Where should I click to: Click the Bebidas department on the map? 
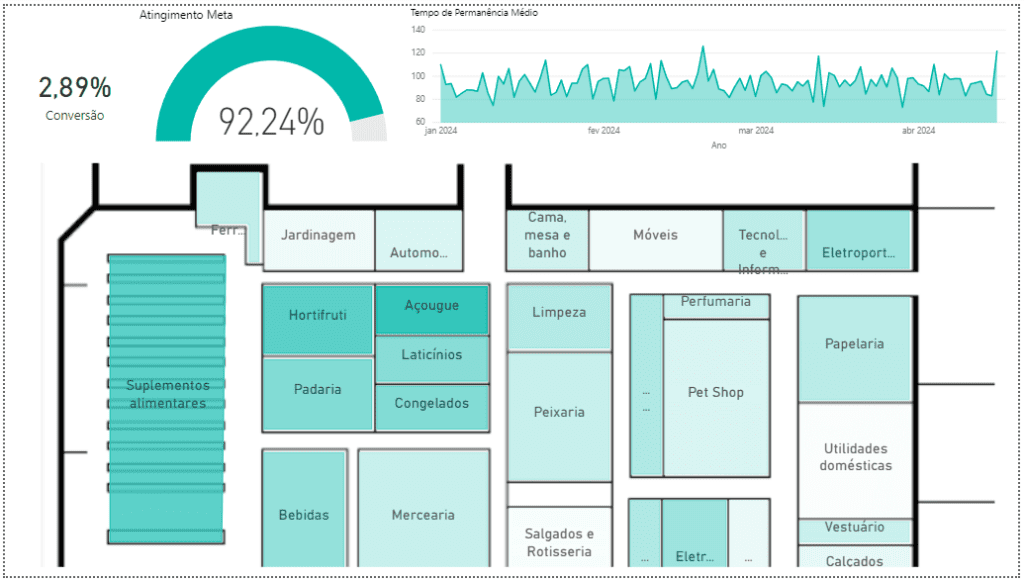(x=304, y=508)
